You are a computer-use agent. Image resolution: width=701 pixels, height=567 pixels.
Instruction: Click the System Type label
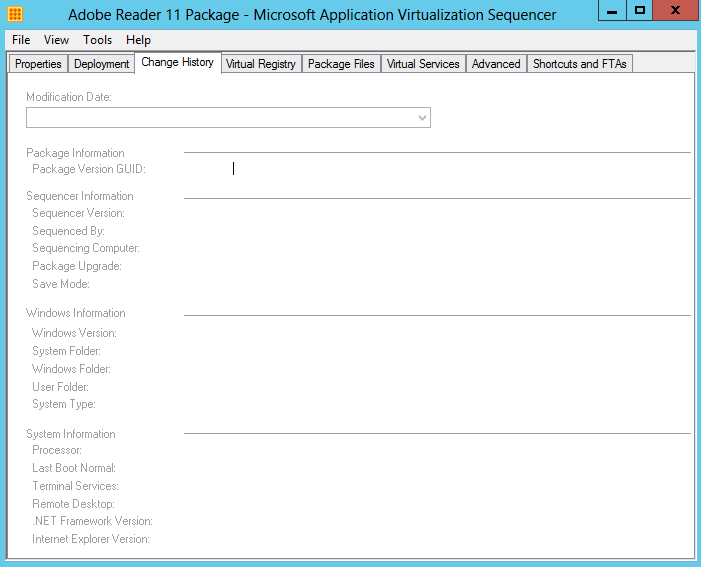click(64, 404)
